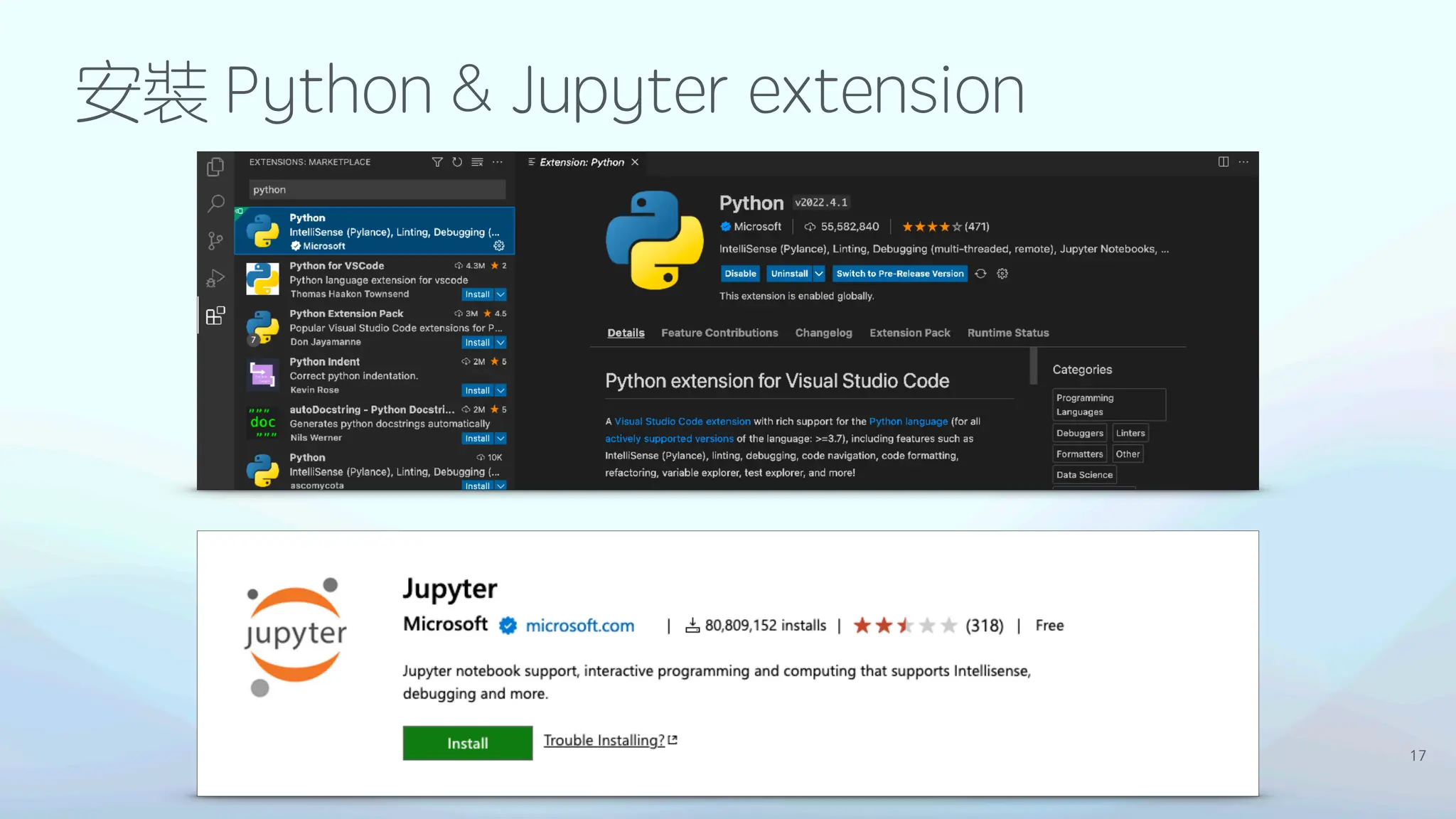Select Python Microsoft extension row

(x=375, y=231)
